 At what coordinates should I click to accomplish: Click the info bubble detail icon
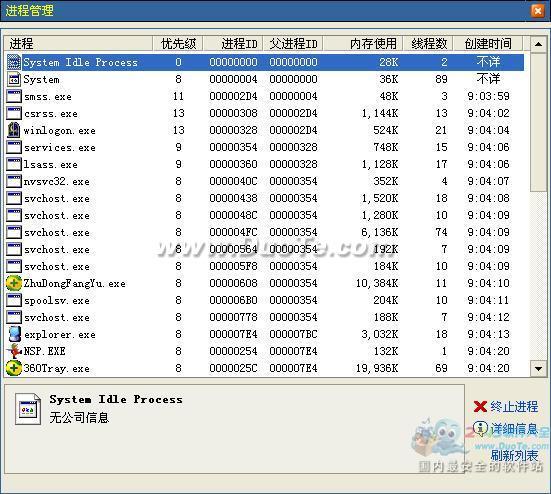[x=480, y=428]
